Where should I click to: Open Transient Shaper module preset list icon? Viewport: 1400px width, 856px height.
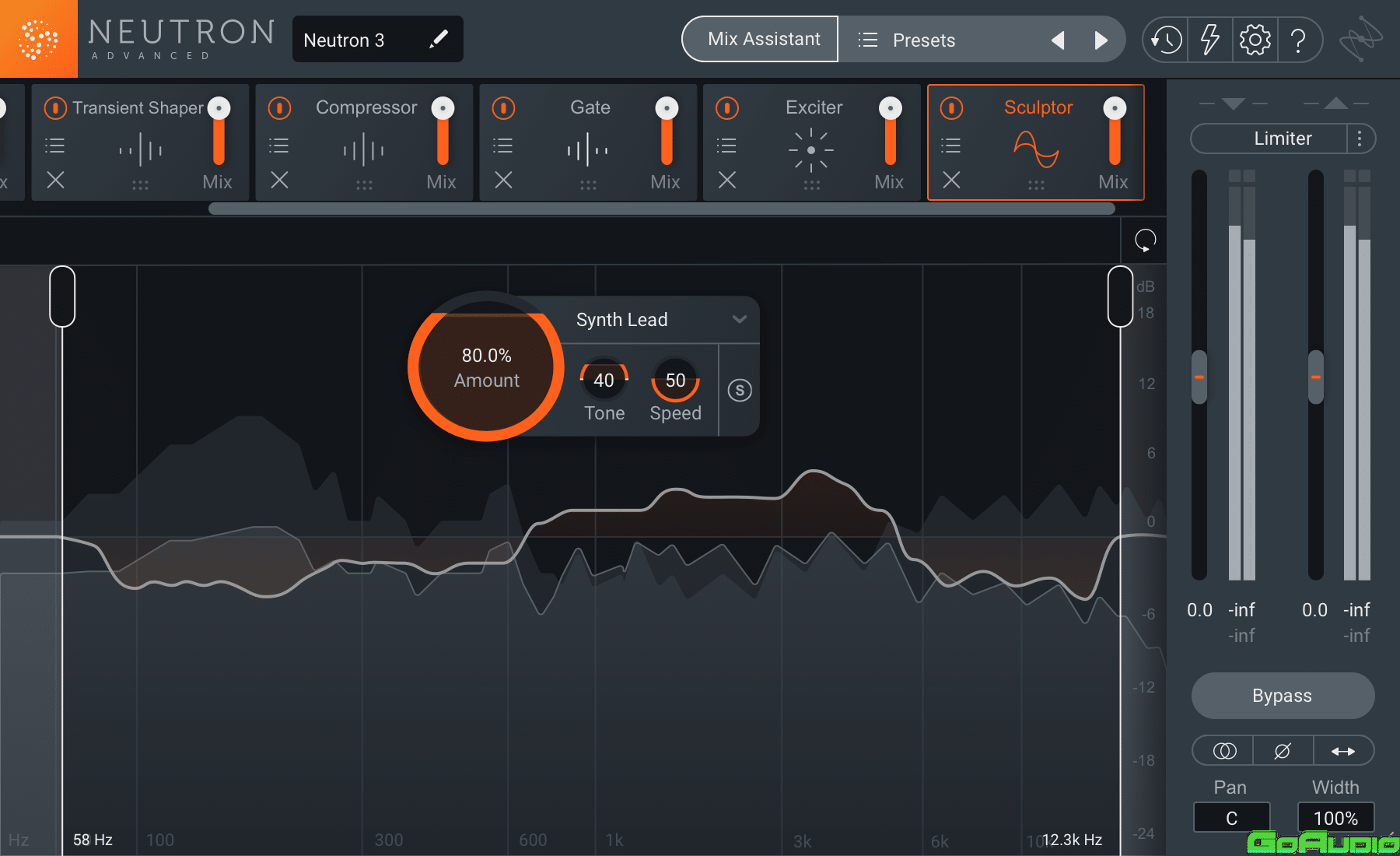55,146
